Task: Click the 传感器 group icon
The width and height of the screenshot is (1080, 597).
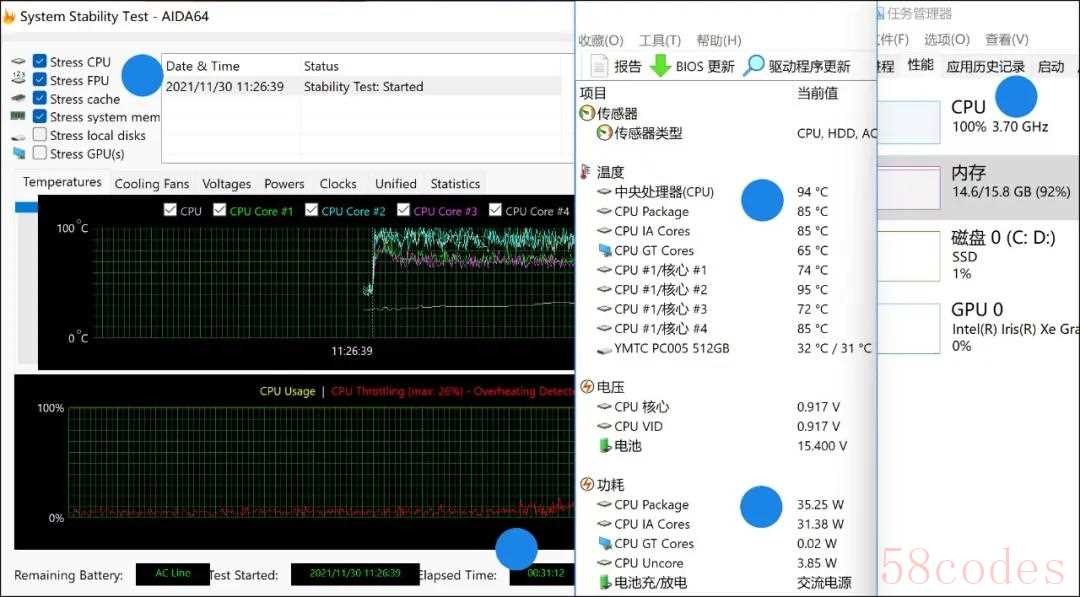Action: tap(587, 114)
